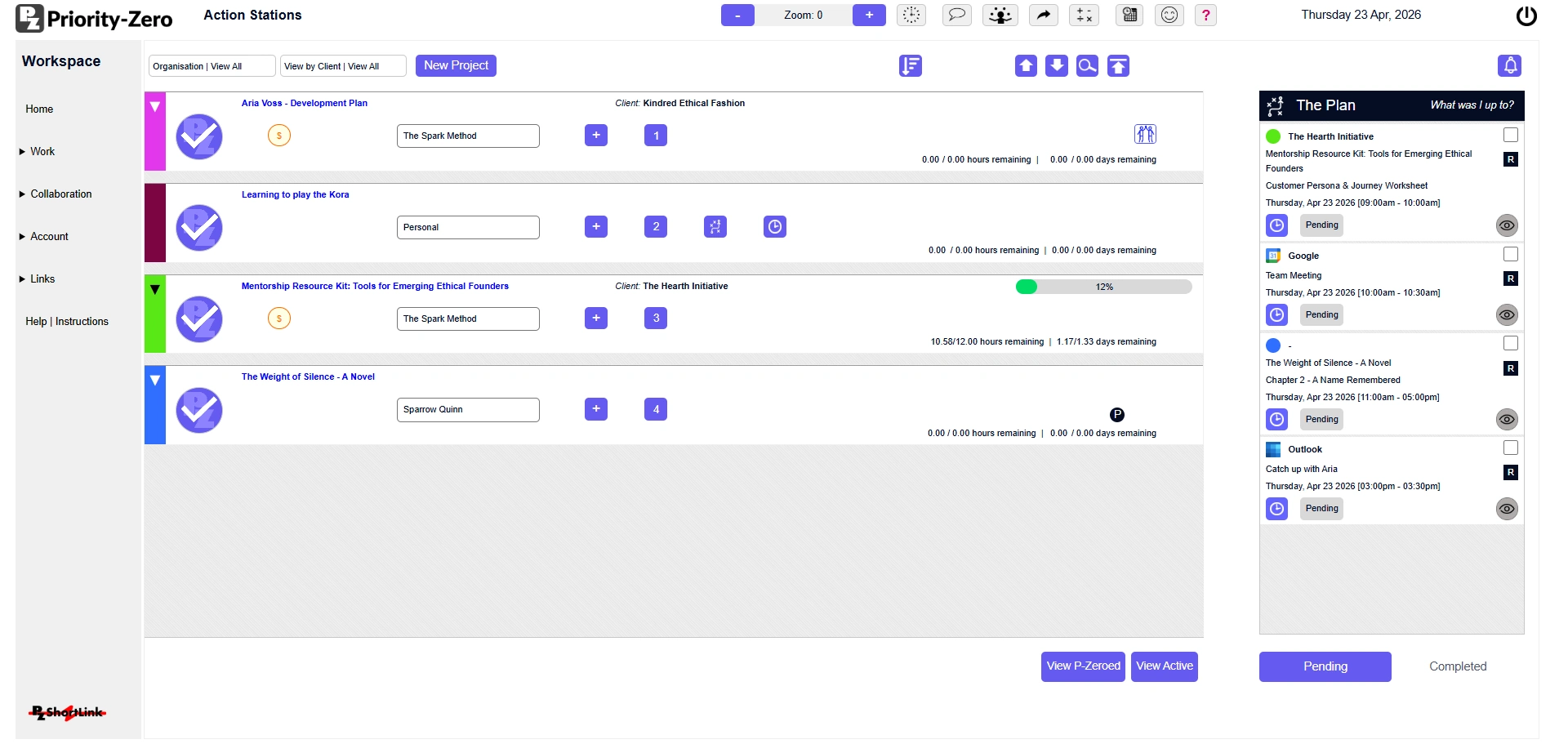Click the plan route icon in Learning Kora row
This screenshot has width=1568, height=744.
tap(715, 227)
